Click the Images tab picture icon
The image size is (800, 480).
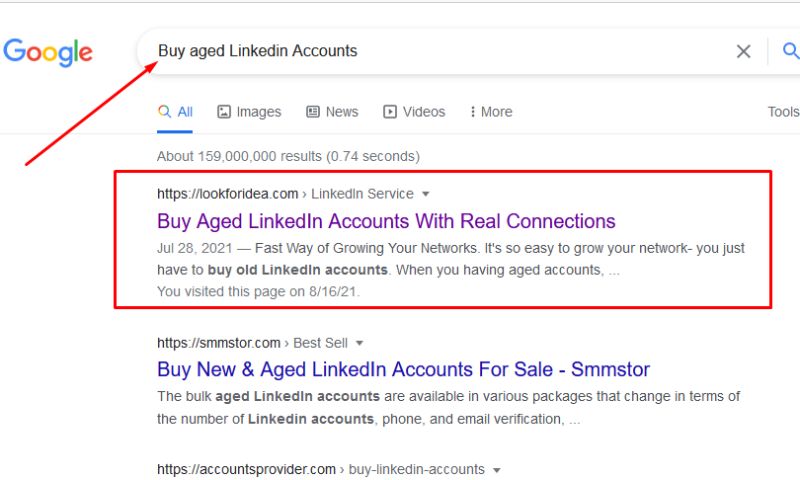(x=224, y=112)
